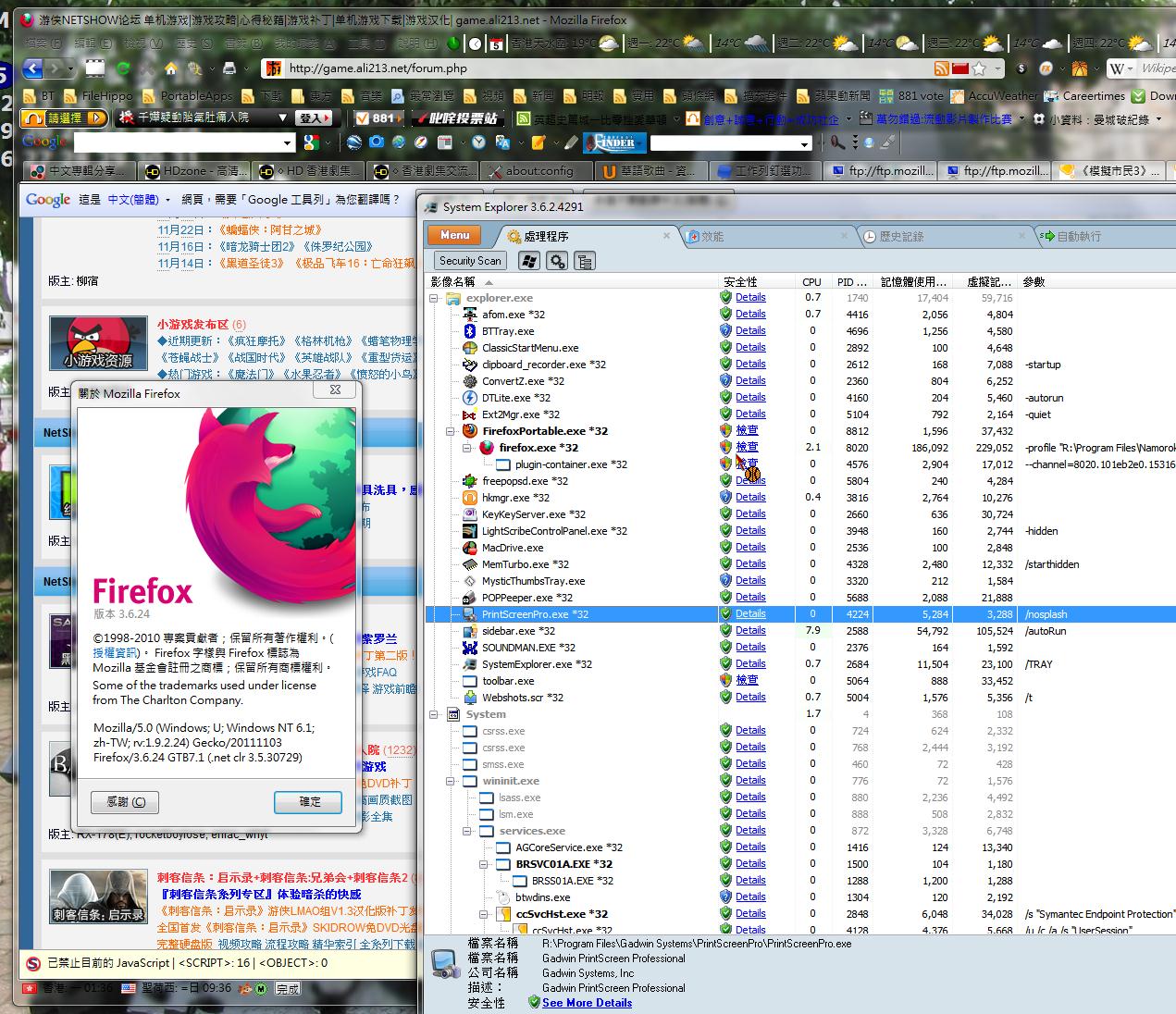Click the green reload icon in Firefox toolbar
The image size is (1176, 1014).
123,68
